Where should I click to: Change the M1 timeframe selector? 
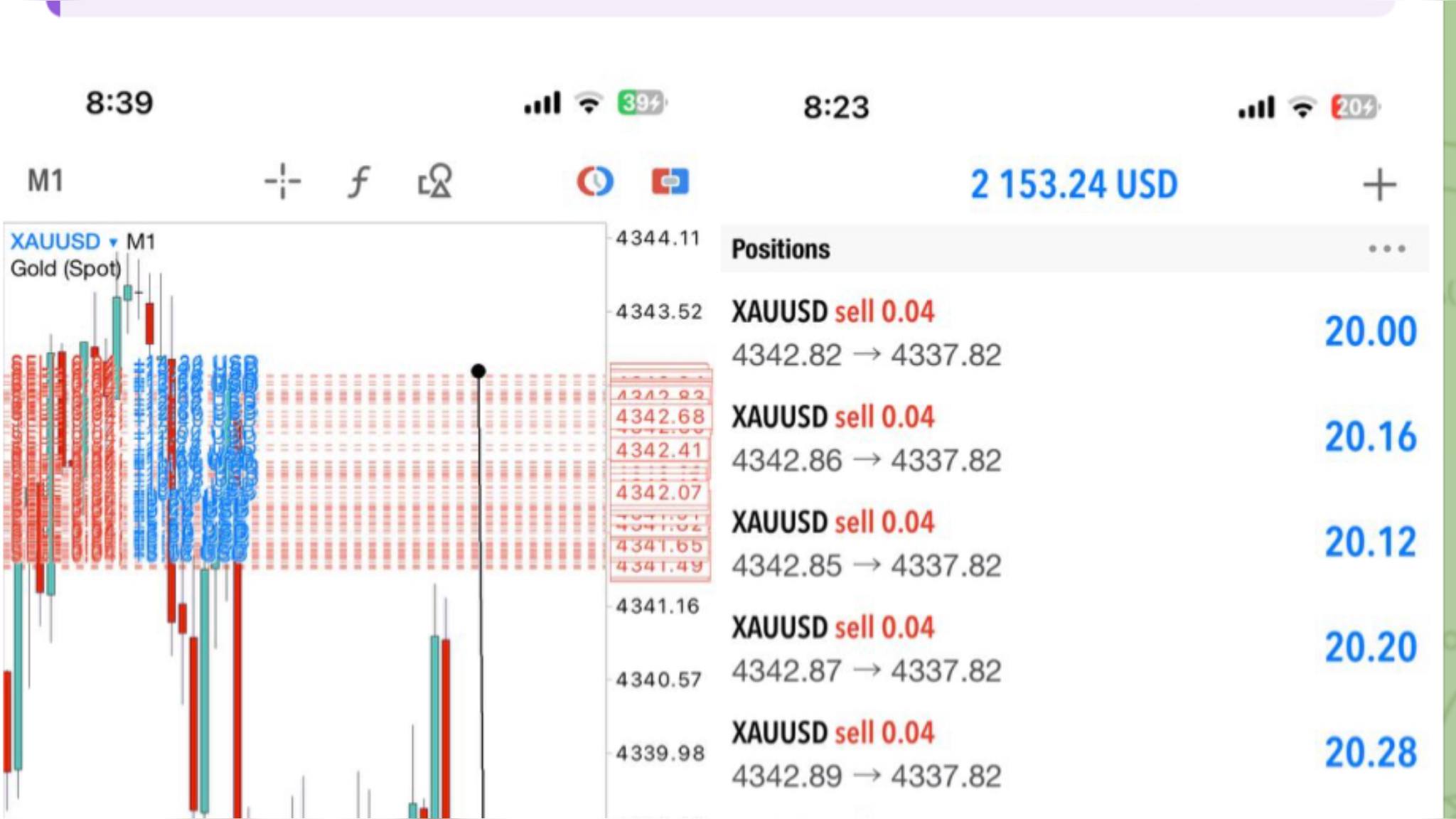pos(45,181)
